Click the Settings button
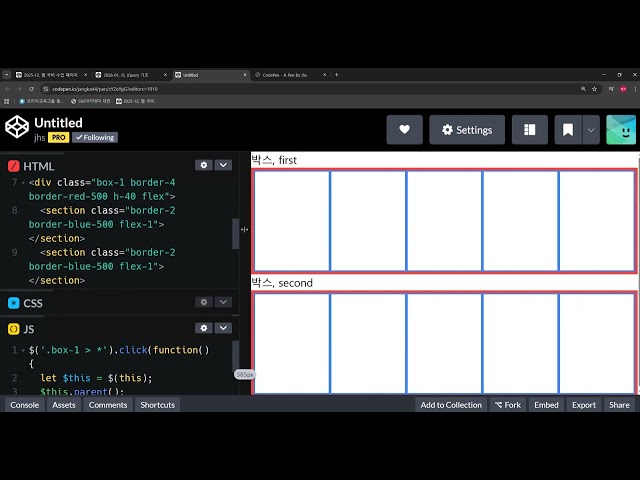 [467, 130]
